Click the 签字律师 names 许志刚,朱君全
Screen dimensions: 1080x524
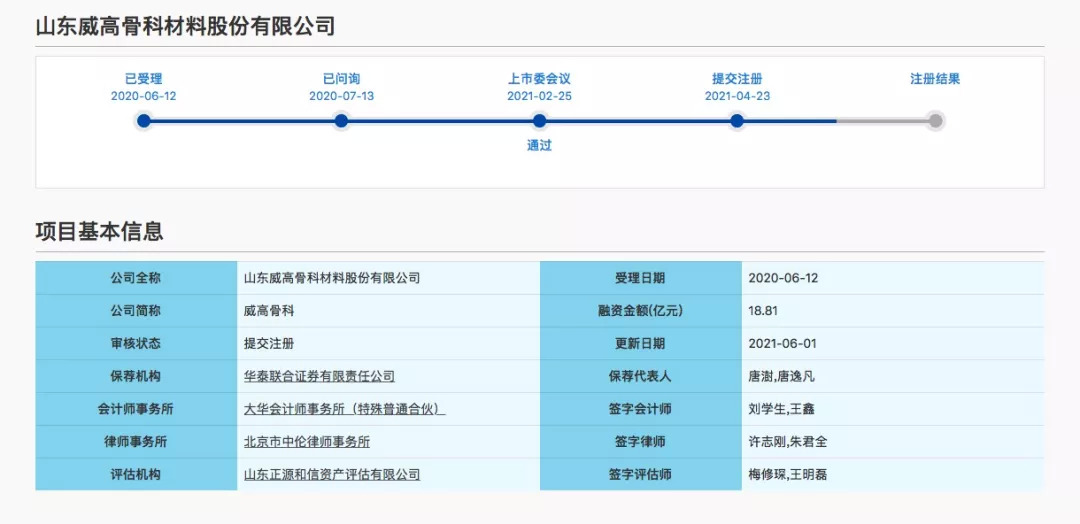click(788, 441)
